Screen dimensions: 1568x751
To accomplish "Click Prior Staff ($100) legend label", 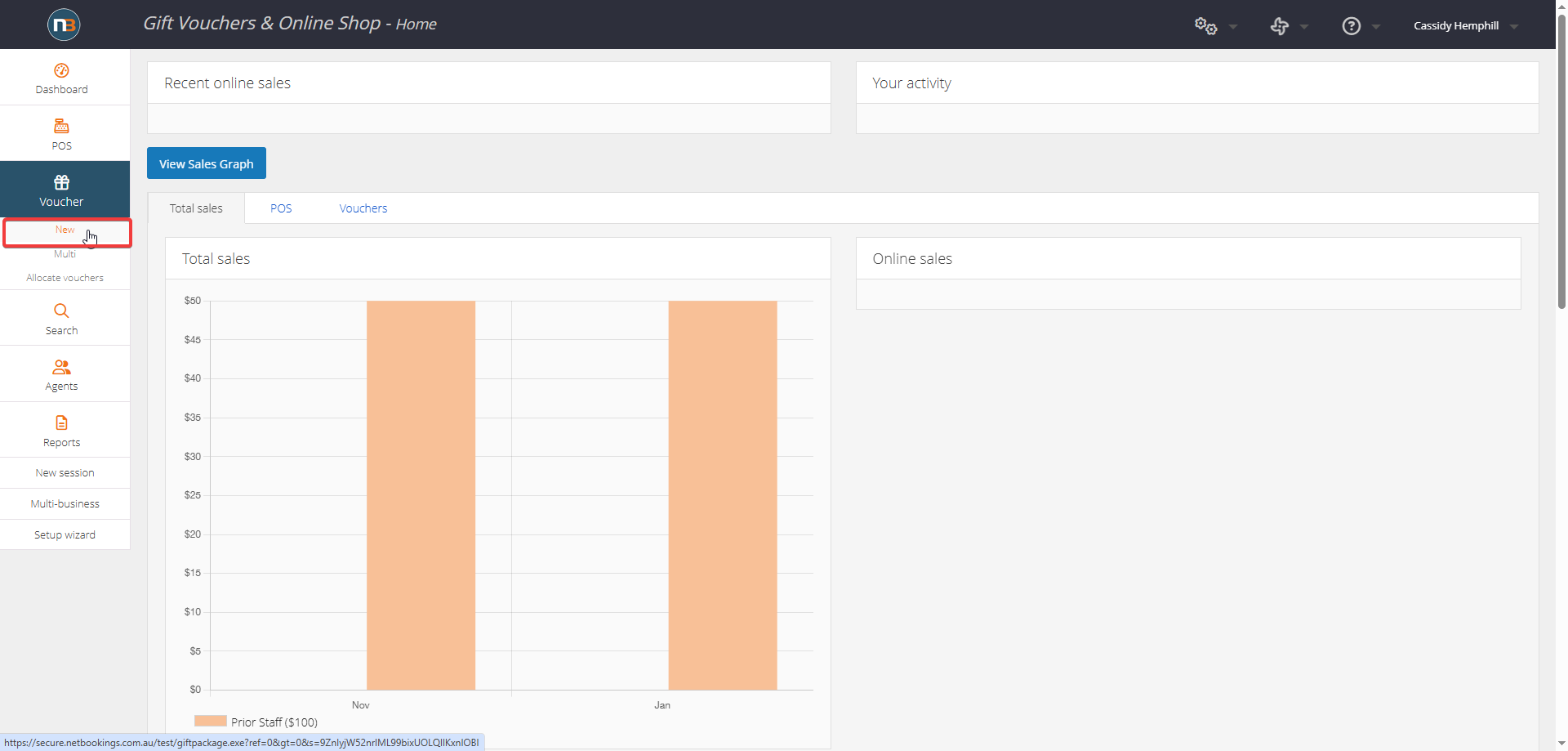I will point(274,722).
